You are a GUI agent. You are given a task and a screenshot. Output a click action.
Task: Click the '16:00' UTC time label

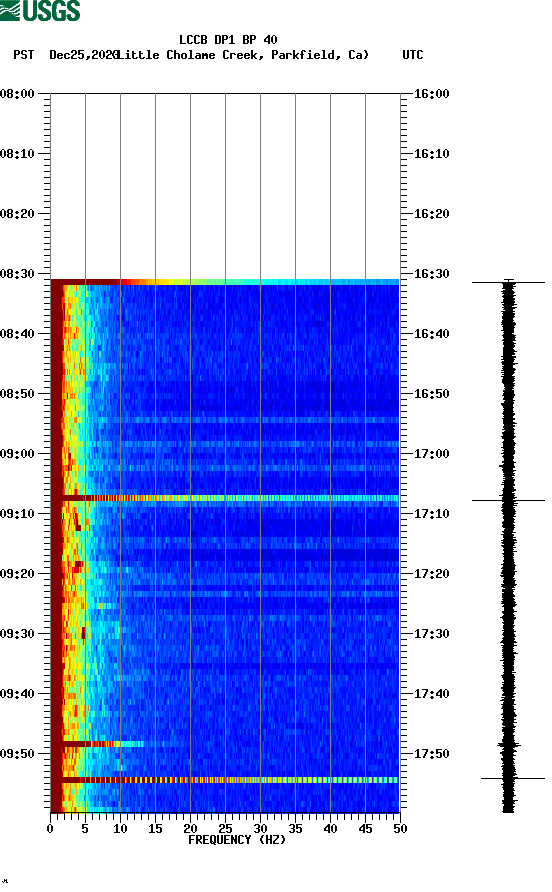click(x=431, y=93)
